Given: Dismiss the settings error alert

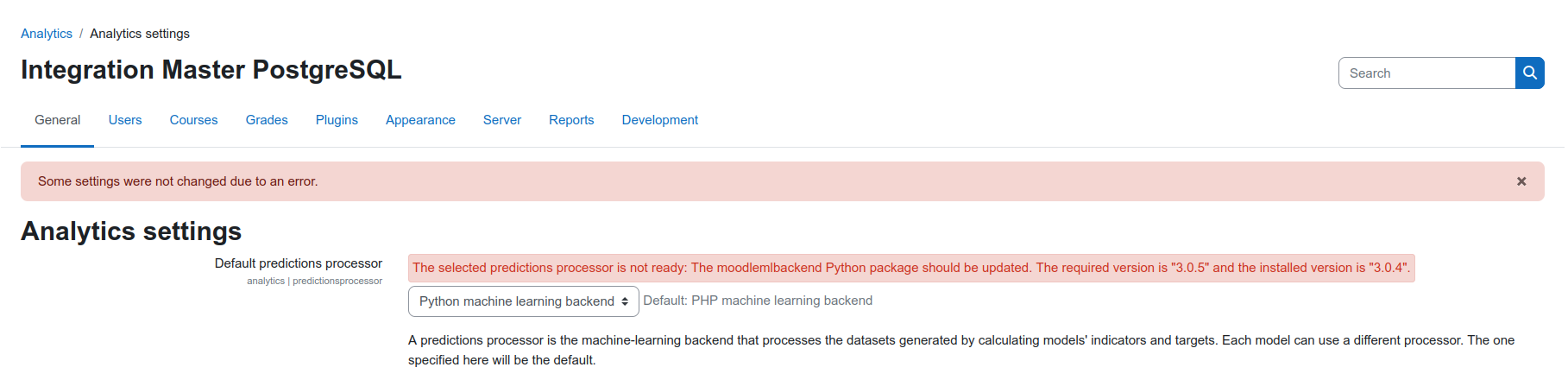Looking at the screenshot, I should point(1521,181).
